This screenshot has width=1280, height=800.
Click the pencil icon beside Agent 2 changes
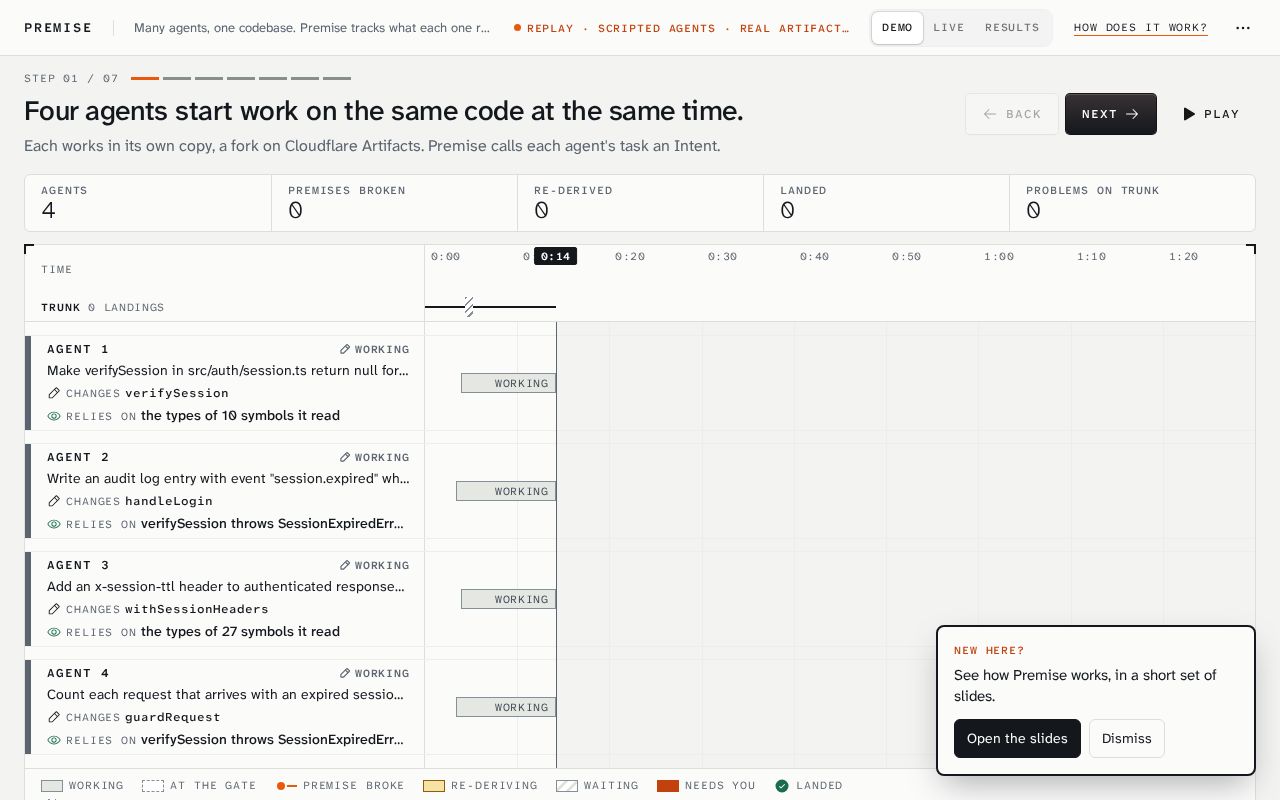pyautogui.click(x=54, y=501)
